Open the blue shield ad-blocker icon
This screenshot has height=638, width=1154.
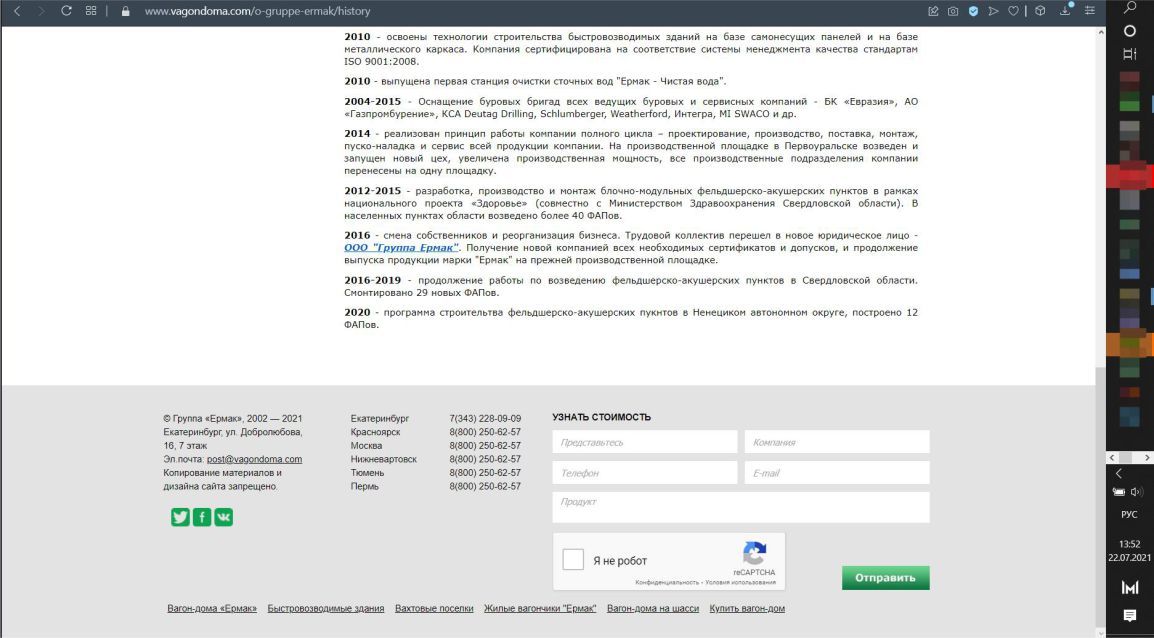tap(973, 11)
